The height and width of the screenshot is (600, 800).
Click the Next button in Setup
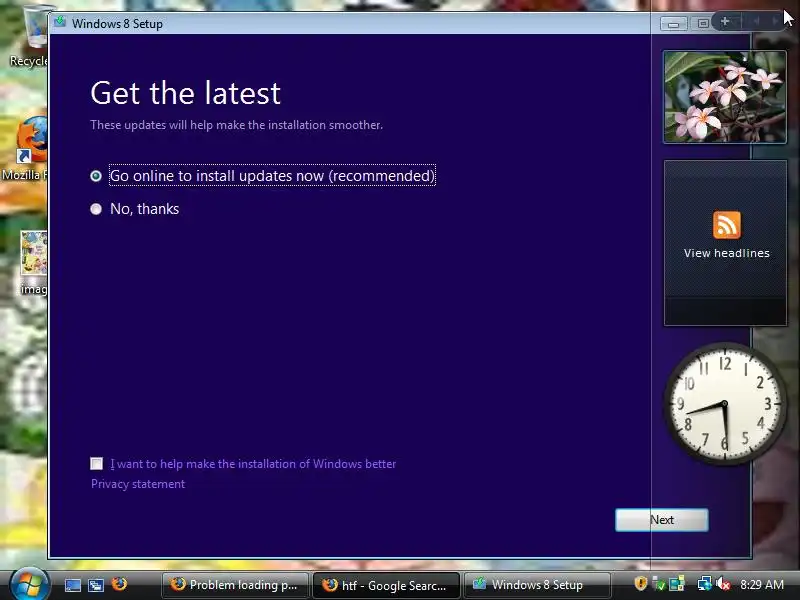pos(662,520)
